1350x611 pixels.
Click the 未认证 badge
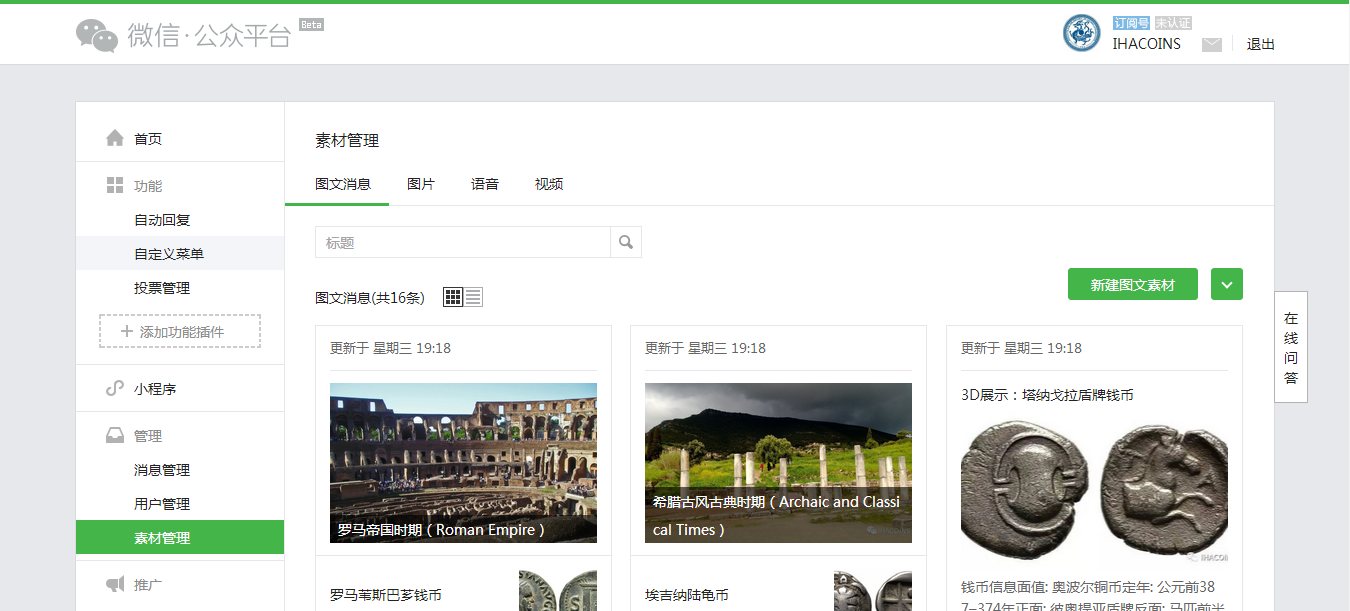tap(1173, 23)
